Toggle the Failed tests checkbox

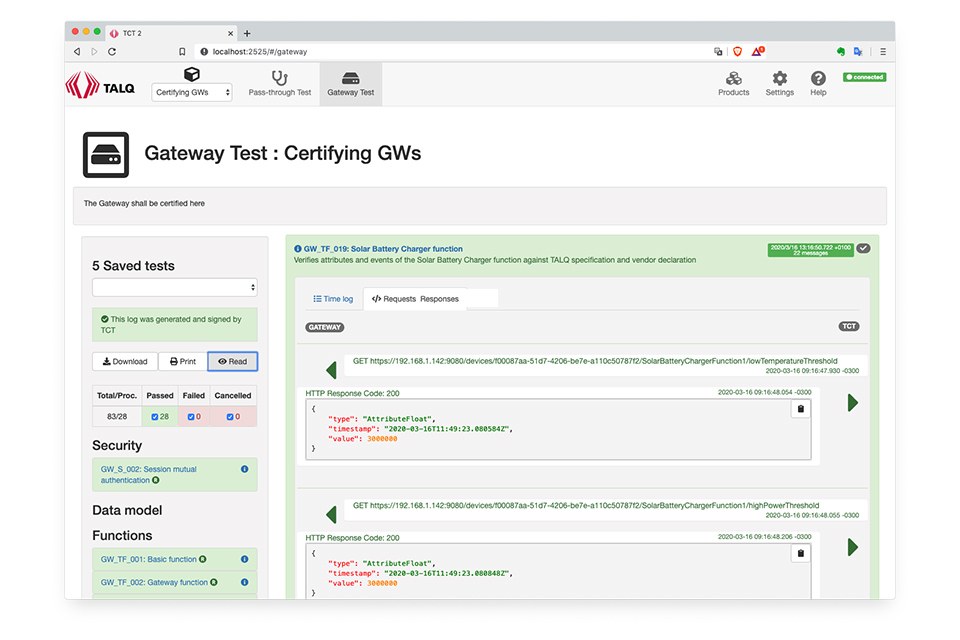coord(189,417)
